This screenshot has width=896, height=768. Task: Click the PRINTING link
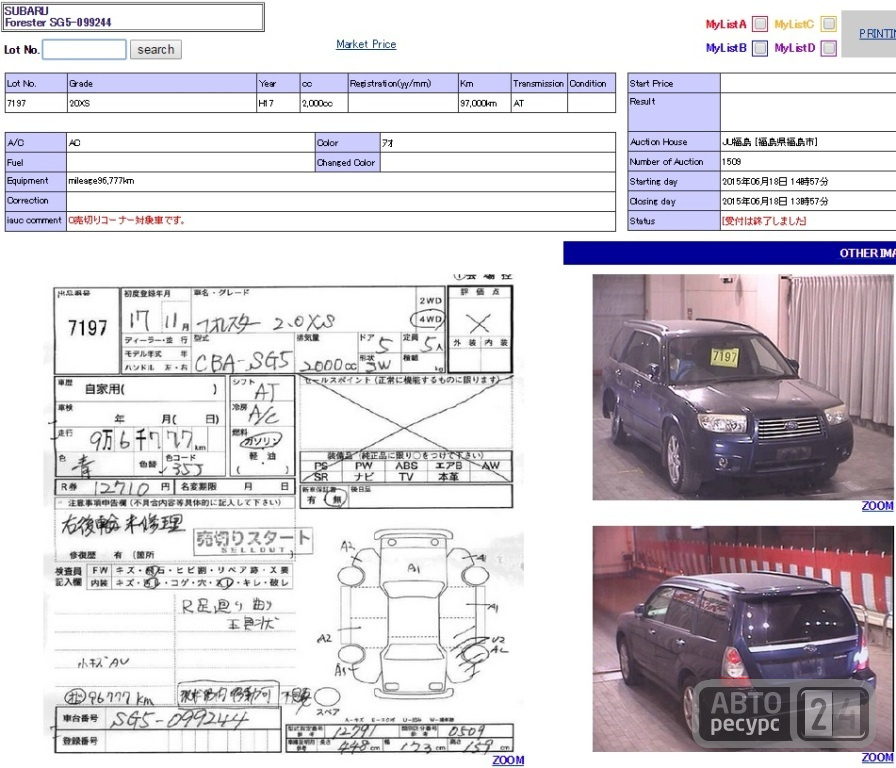coord(877,34)
